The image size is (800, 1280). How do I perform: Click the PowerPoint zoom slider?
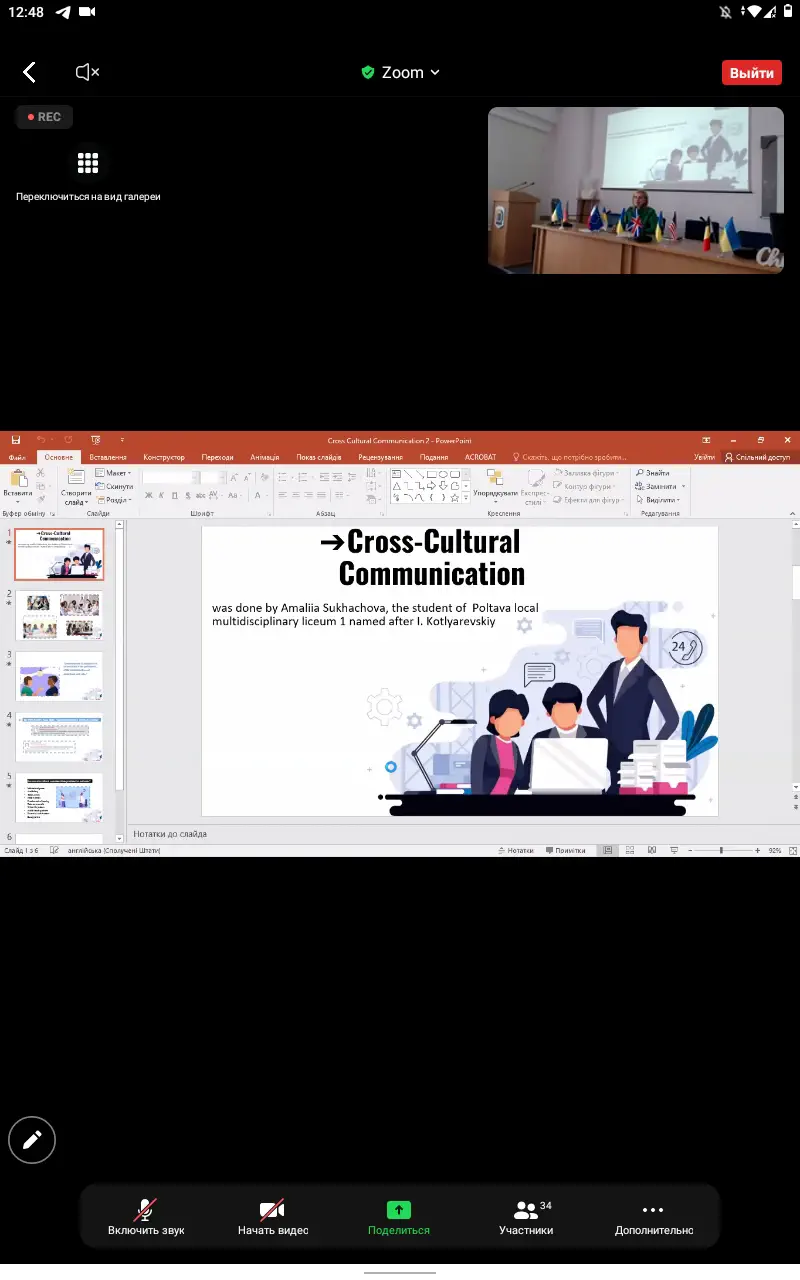click(x=722, y=850)
